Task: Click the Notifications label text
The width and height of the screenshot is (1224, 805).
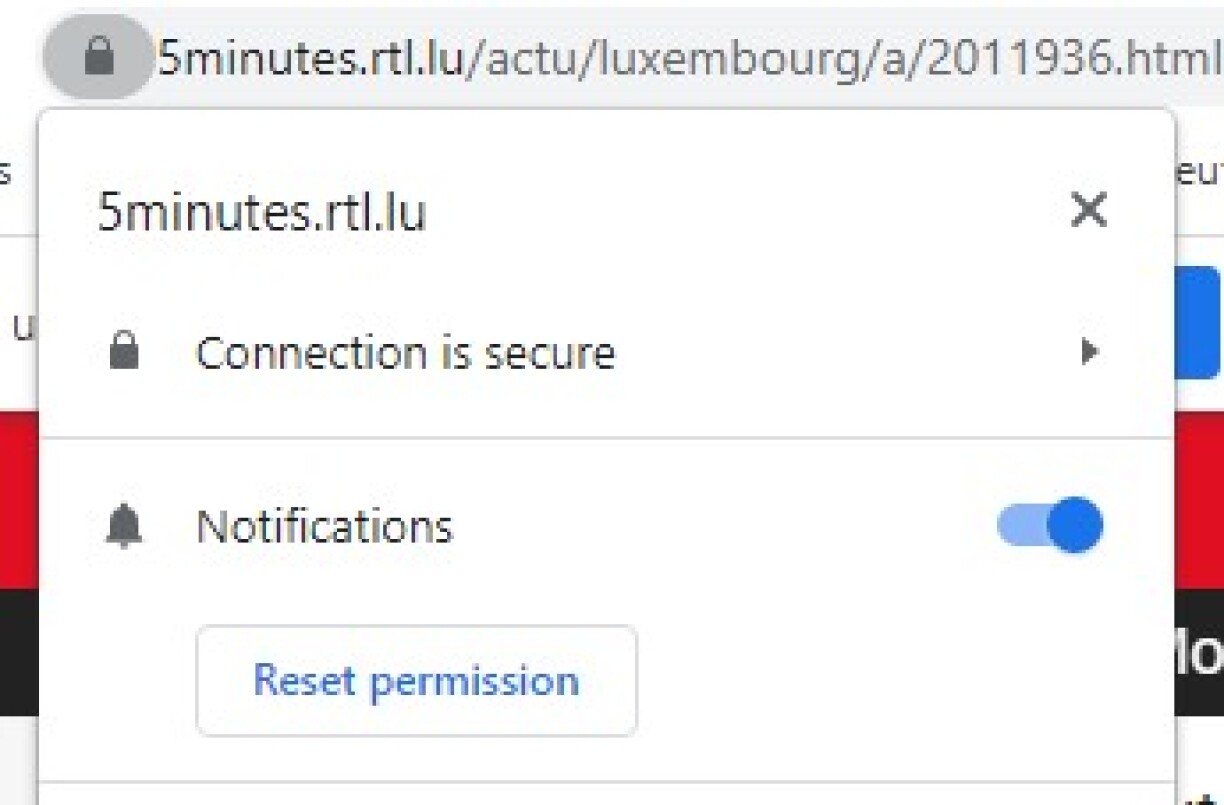Action: pos(324,526)
